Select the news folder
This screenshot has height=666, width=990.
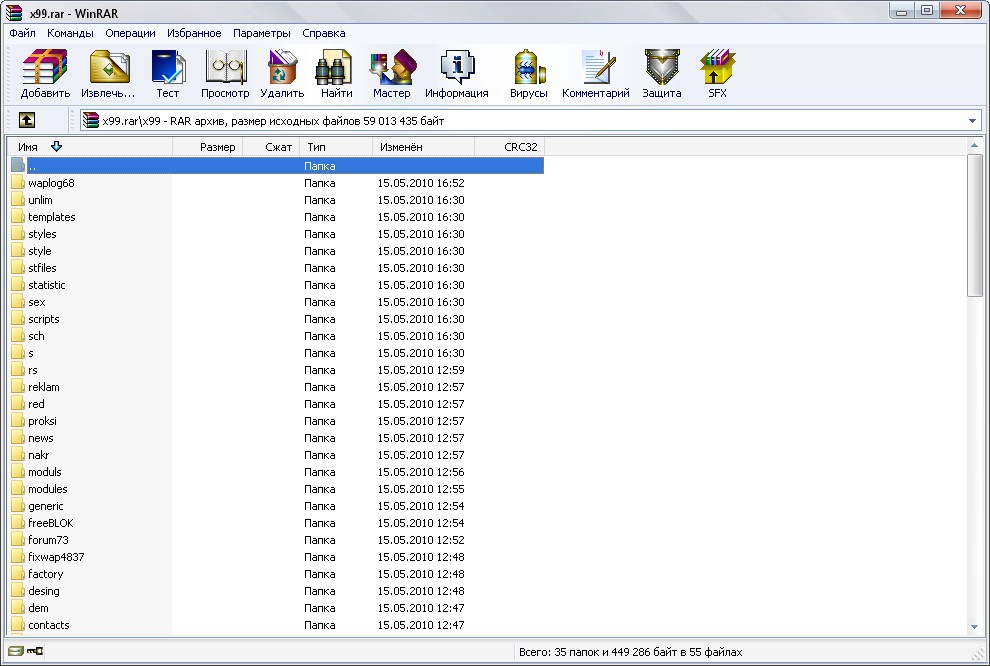[41, 439]
